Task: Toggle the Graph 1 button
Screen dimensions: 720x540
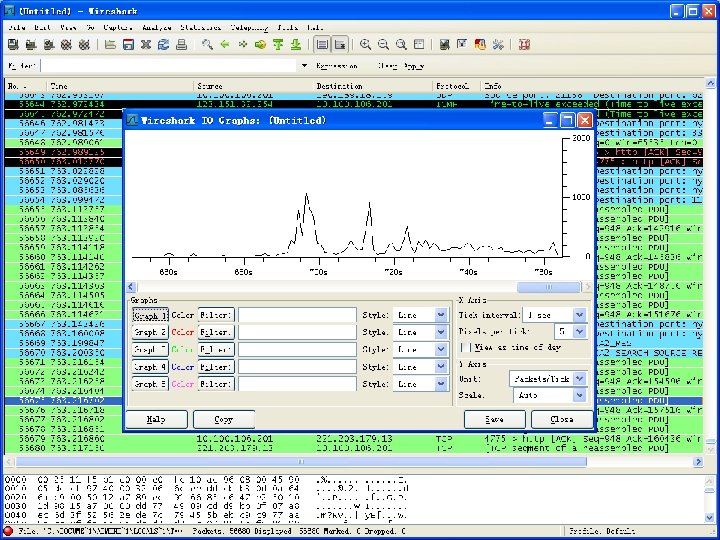Action: [150, 315]
